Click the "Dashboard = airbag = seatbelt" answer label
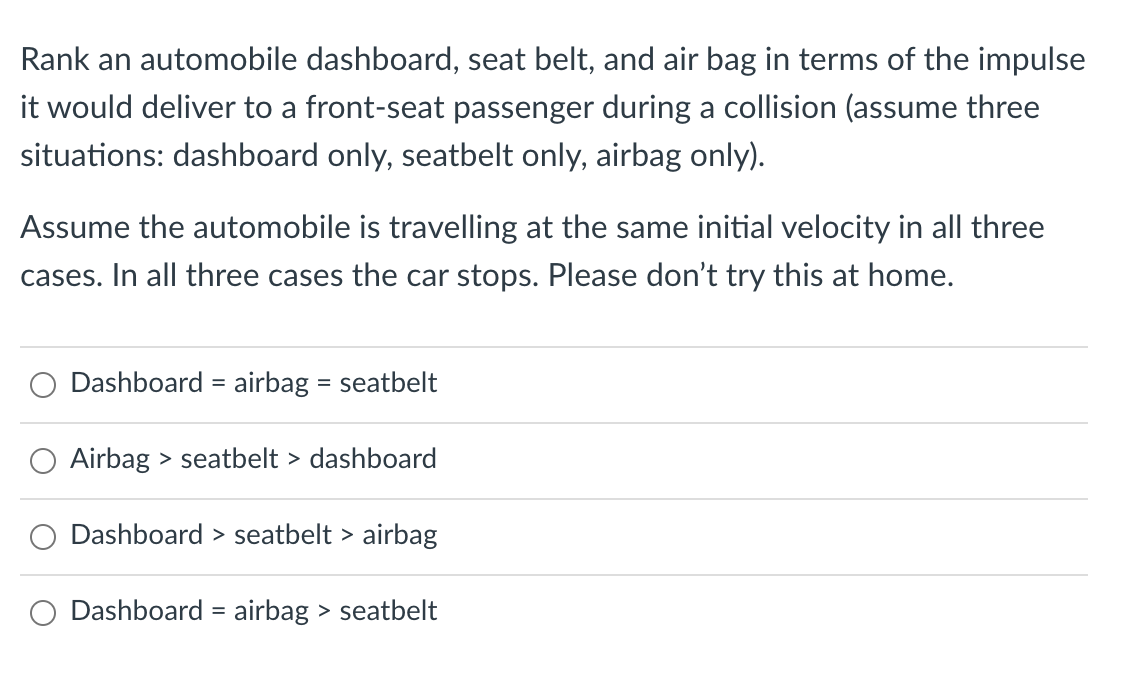Image resolution: width=1124 pixels, height=690 pixels. coord(253,383)
